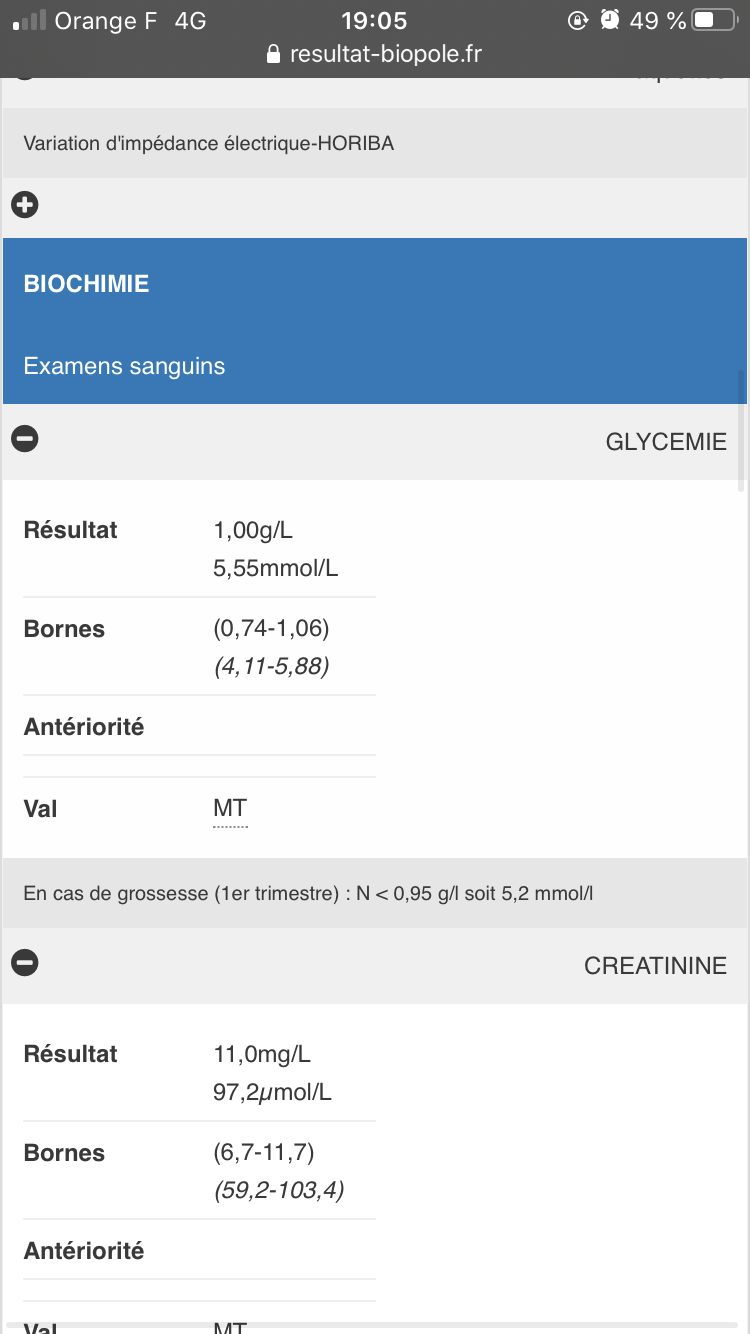Collapse the GLYCEMIE section via minus icon
Viewport: 750px width, 1334px height.
25,438
